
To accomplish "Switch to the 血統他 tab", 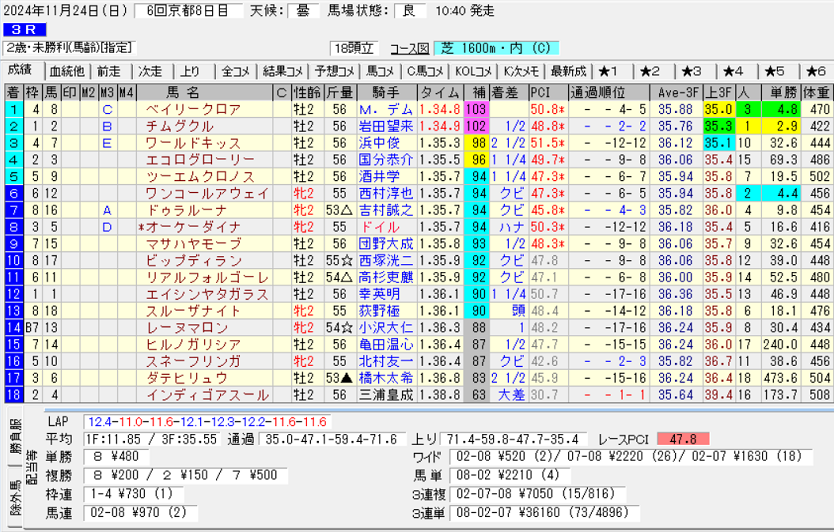I will pos(67,71).
